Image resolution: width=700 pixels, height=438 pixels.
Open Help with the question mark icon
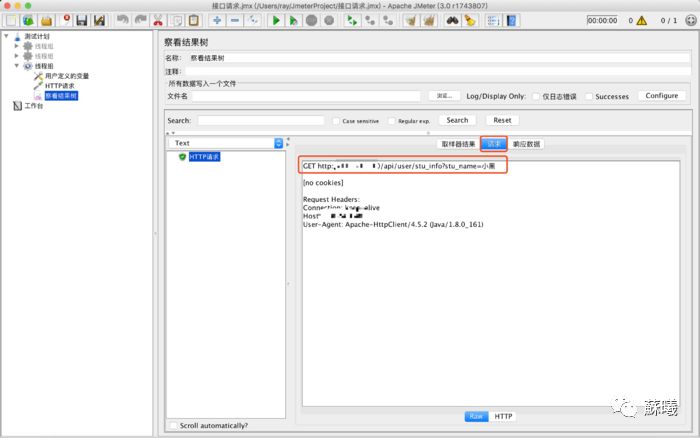pyautogui.click(x=511, y=21)
